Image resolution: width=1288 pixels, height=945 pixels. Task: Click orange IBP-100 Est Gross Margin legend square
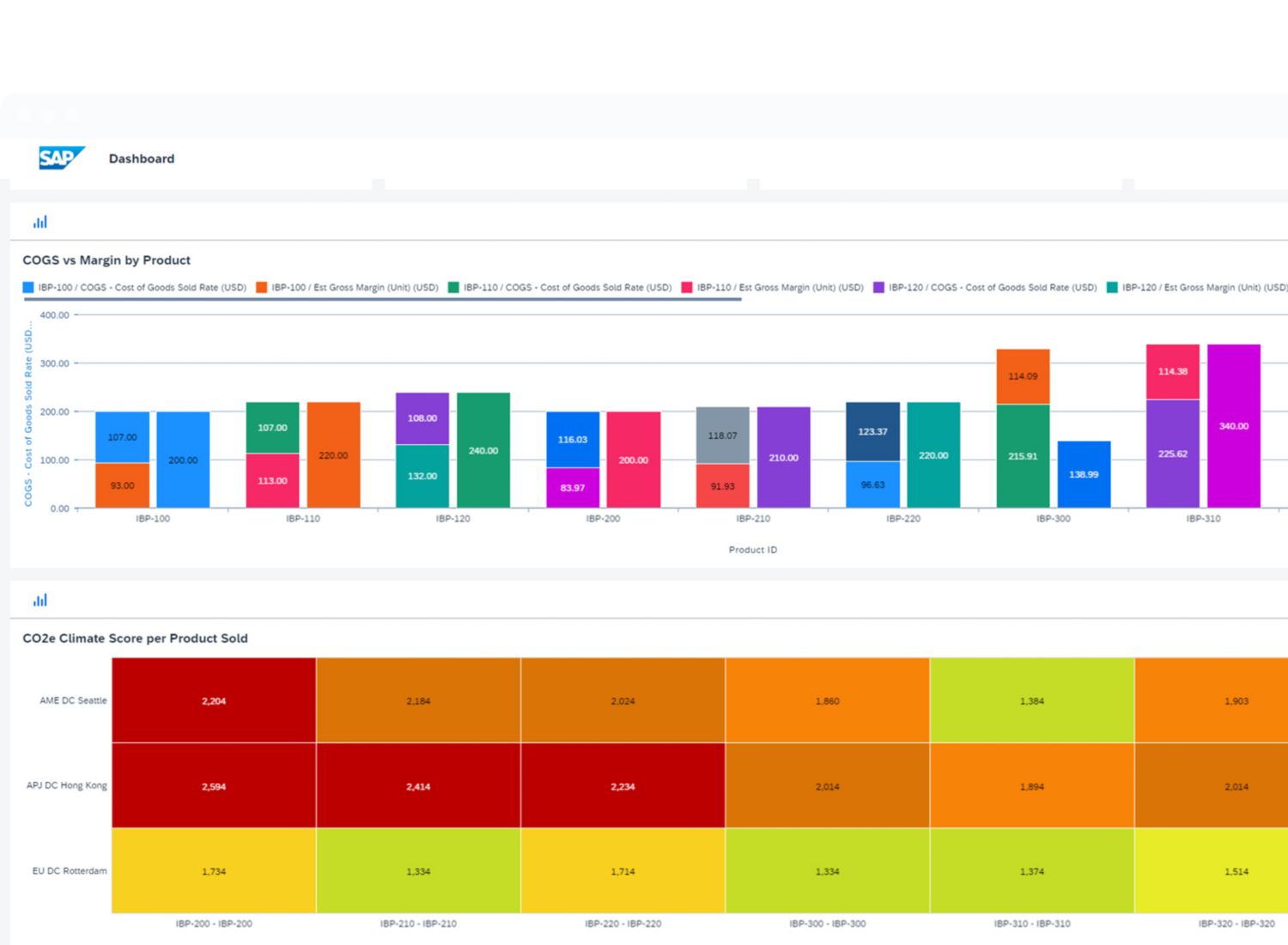tap(262, 288)
